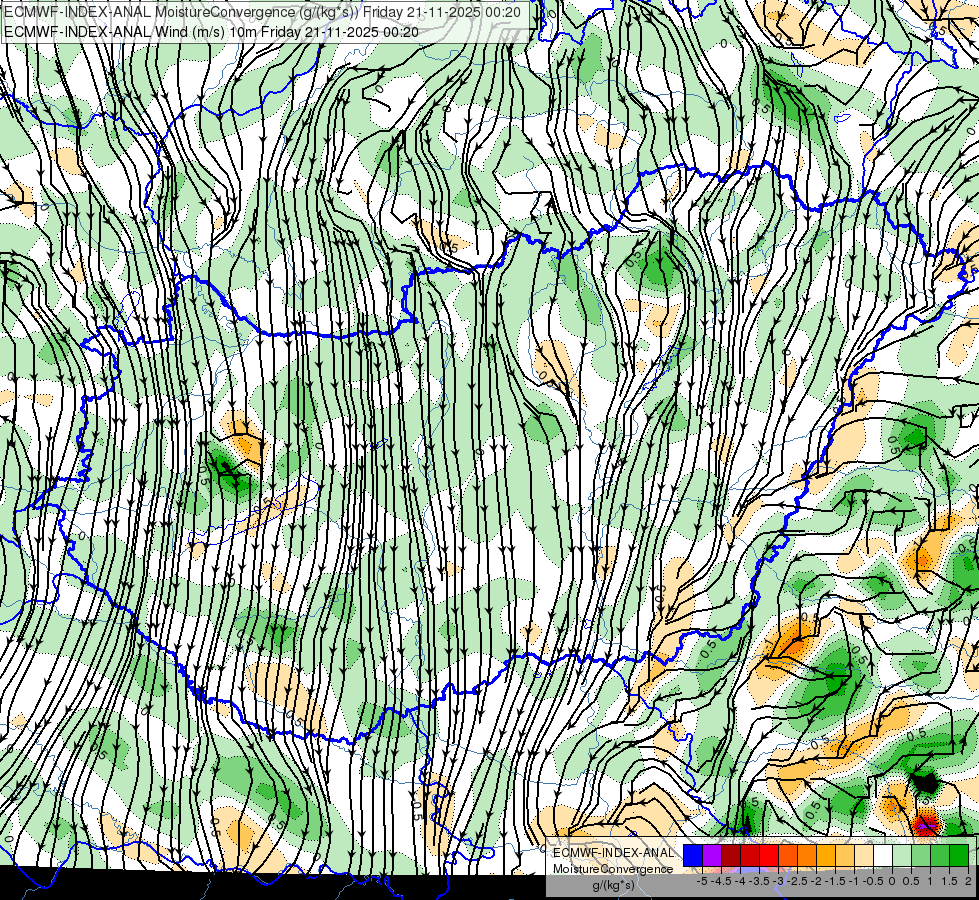
Task: Click 'ECMWF-INDEX-ANAL' label in the legend box
Action: [613, 853]
